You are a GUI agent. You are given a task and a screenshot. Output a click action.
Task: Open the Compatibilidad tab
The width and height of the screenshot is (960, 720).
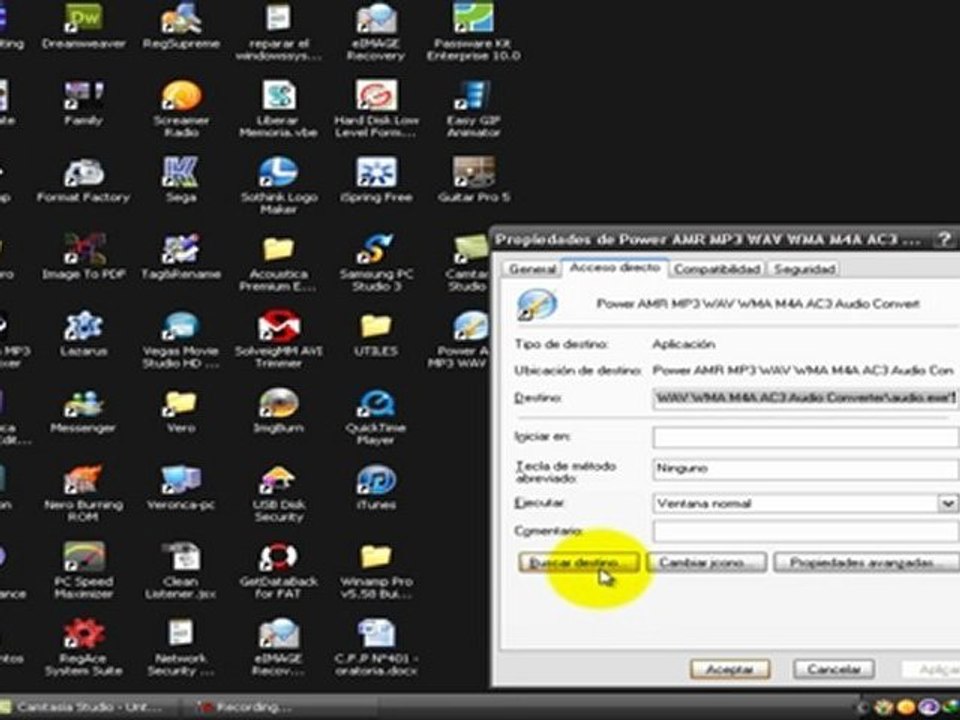point(718,269)
